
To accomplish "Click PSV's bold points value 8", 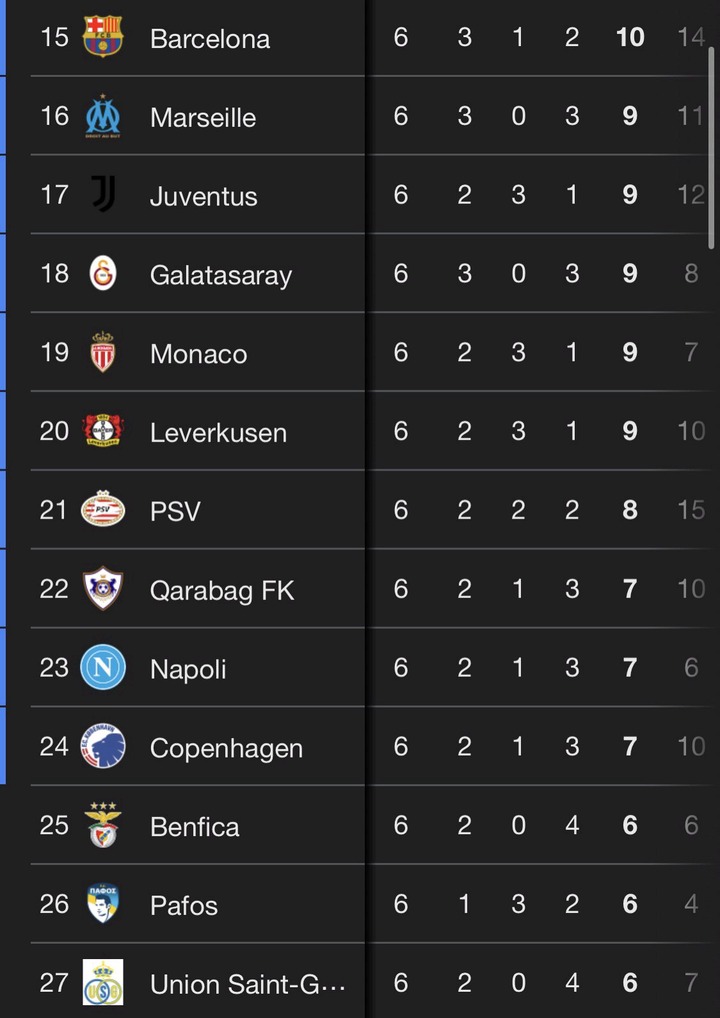I will (x=630, y=511).
